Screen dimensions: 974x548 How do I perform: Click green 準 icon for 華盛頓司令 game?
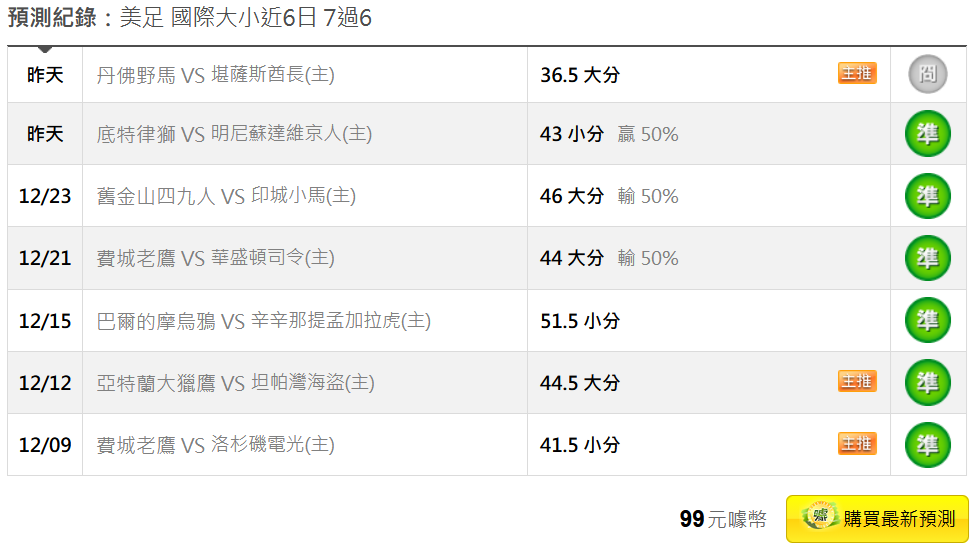tap(927, 258)
